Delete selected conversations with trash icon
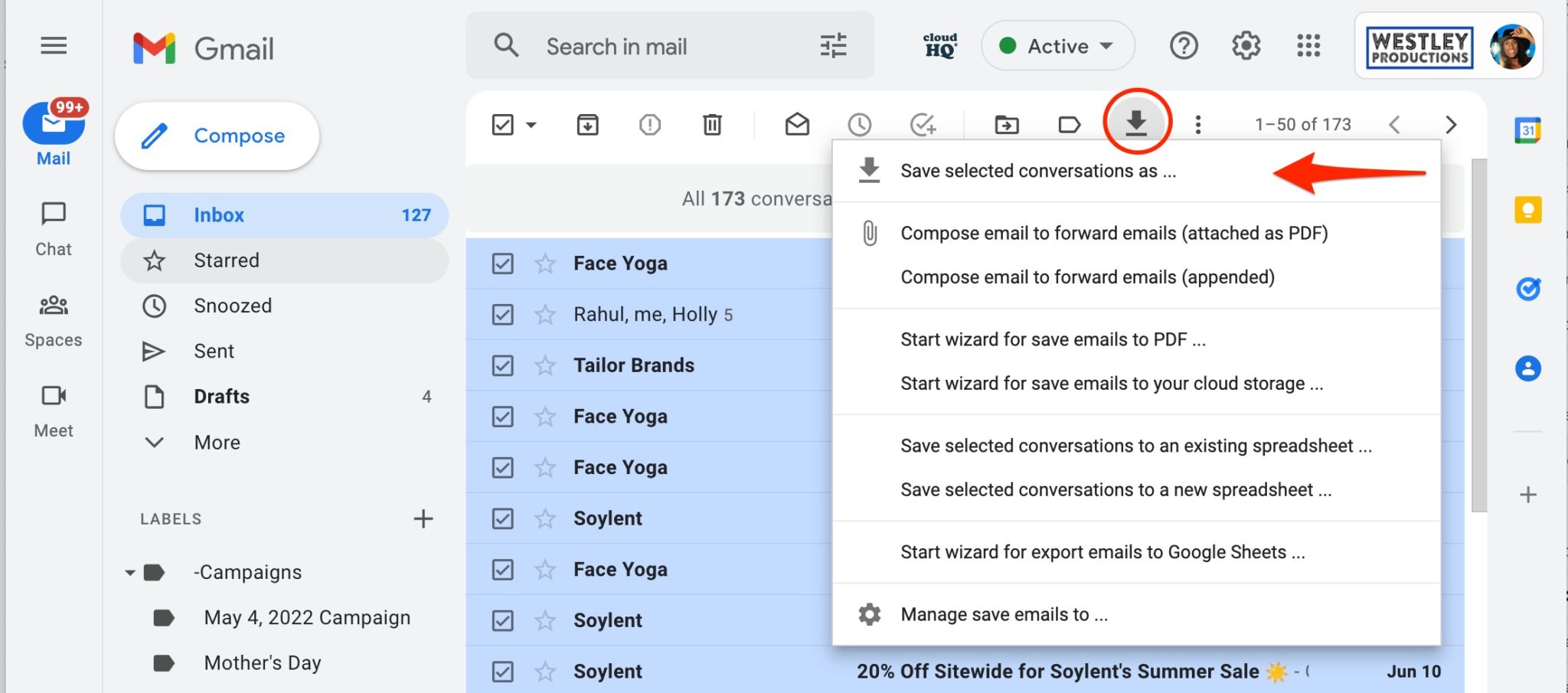 coord(711,124)
